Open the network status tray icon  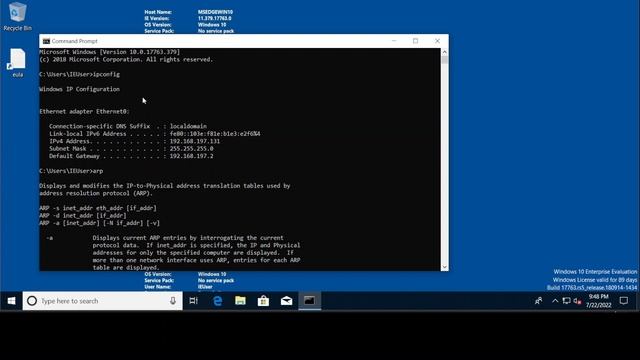click(x=566, y=301)
